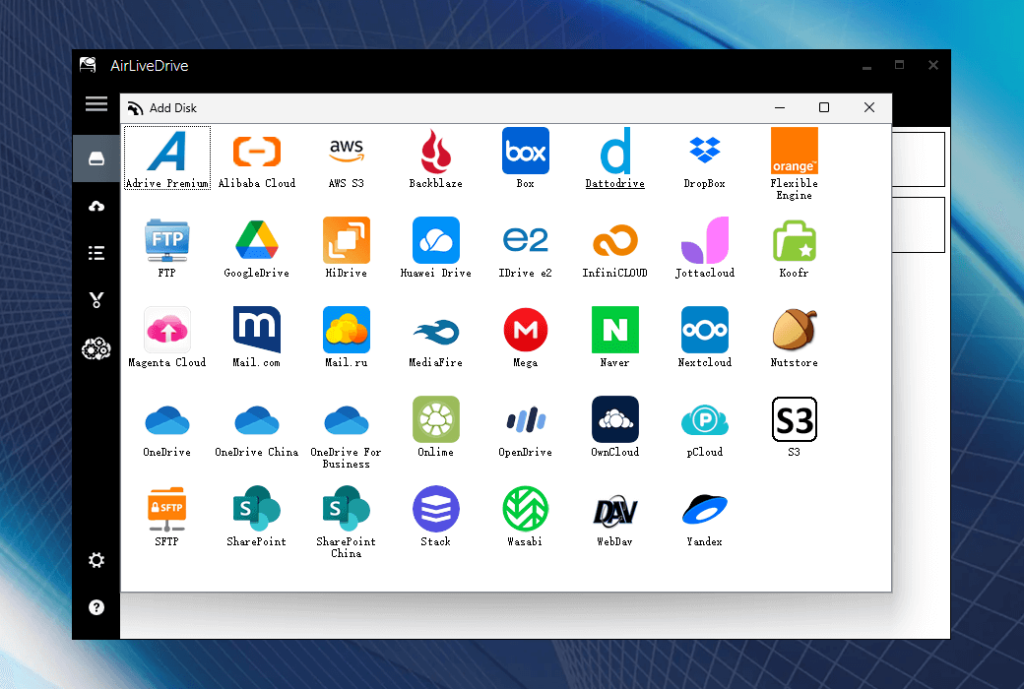1024x689 pixels.
Task: Minimize the Add Disk dialog
Action: 779,107
